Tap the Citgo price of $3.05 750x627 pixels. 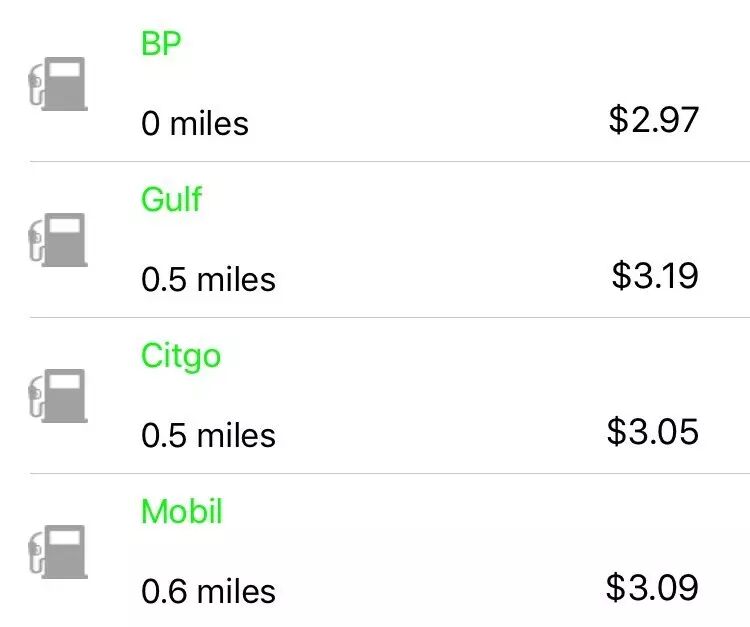tap(653, 432)
